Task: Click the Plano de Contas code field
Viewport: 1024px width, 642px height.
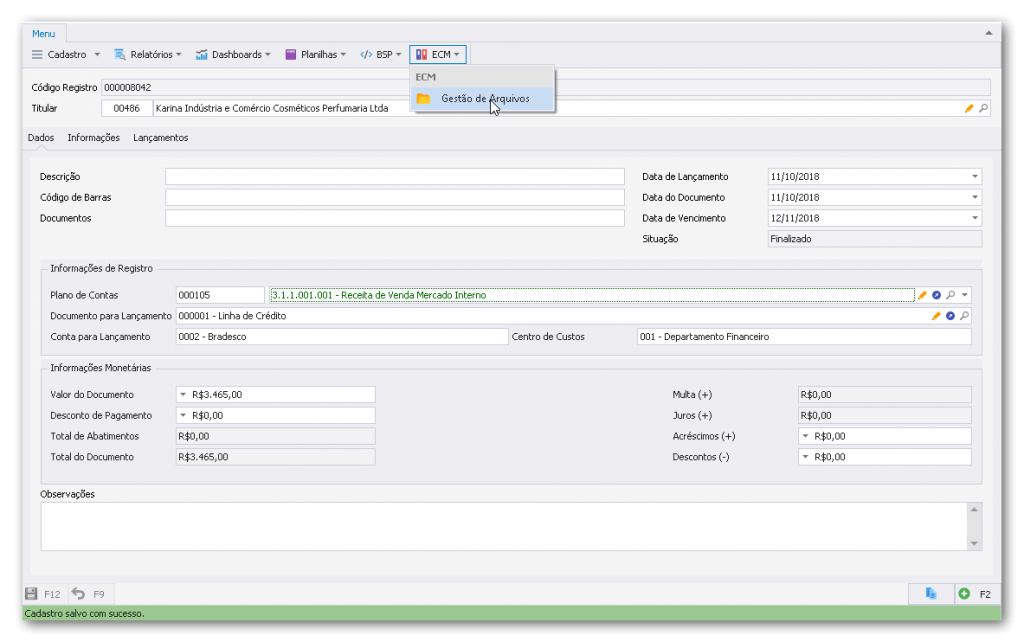Action: coord(220,295)
